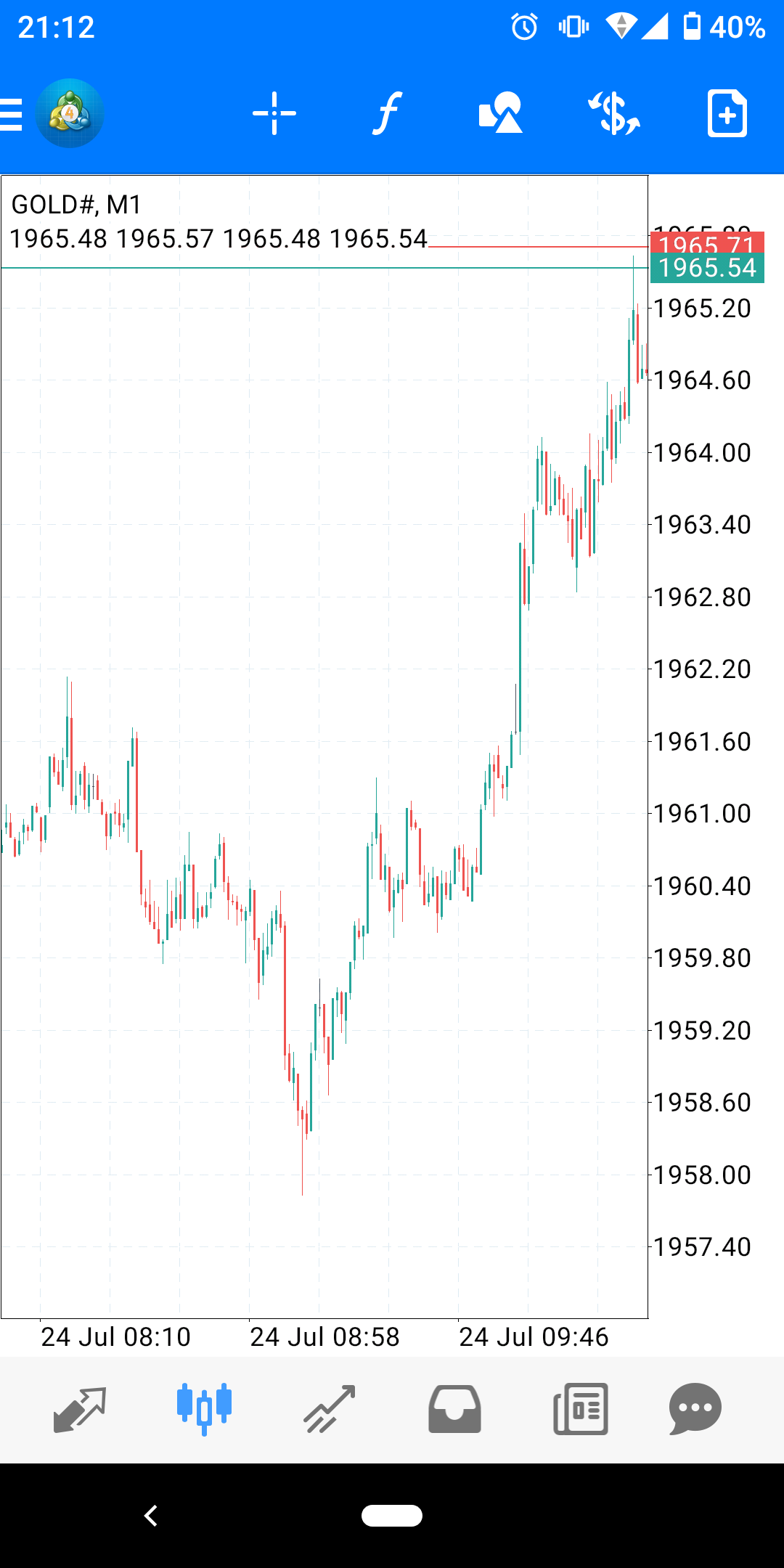Tap the GOLD#, M1 chart title
This screenshot has height=1568, width=784.
[x=76, y=205]
